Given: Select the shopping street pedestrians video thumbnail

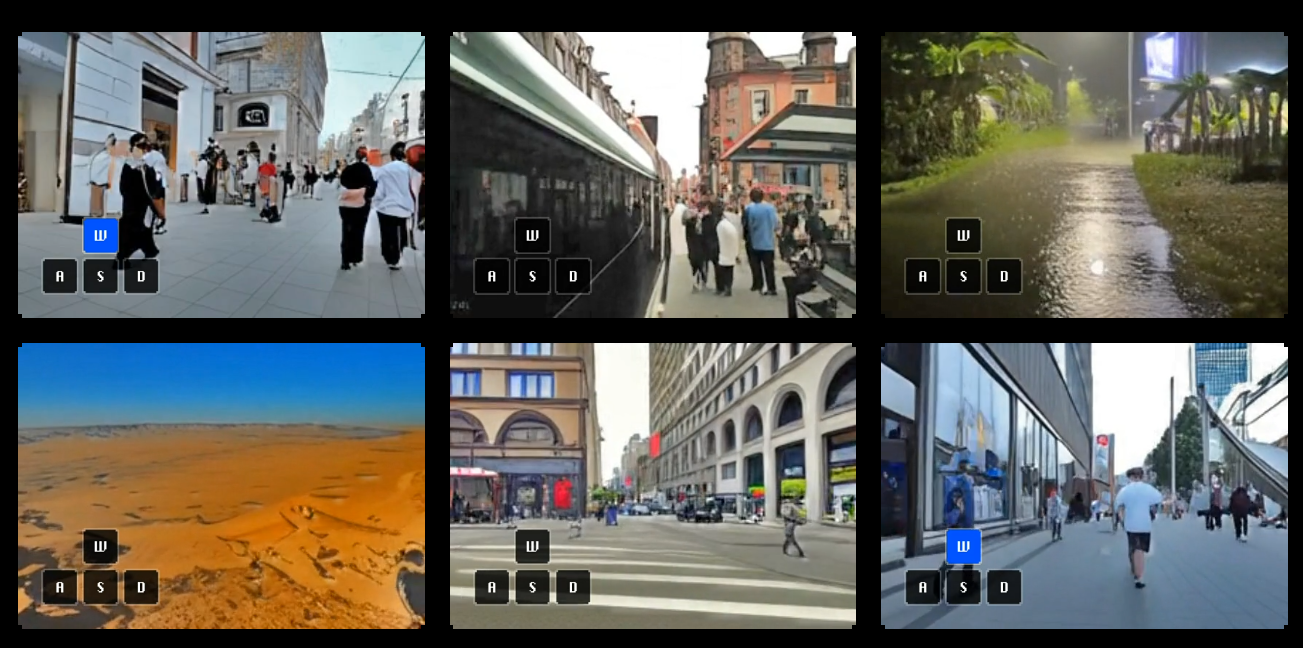Looking at the screenshot, I should pyautogui.click(x=221, y=175).
